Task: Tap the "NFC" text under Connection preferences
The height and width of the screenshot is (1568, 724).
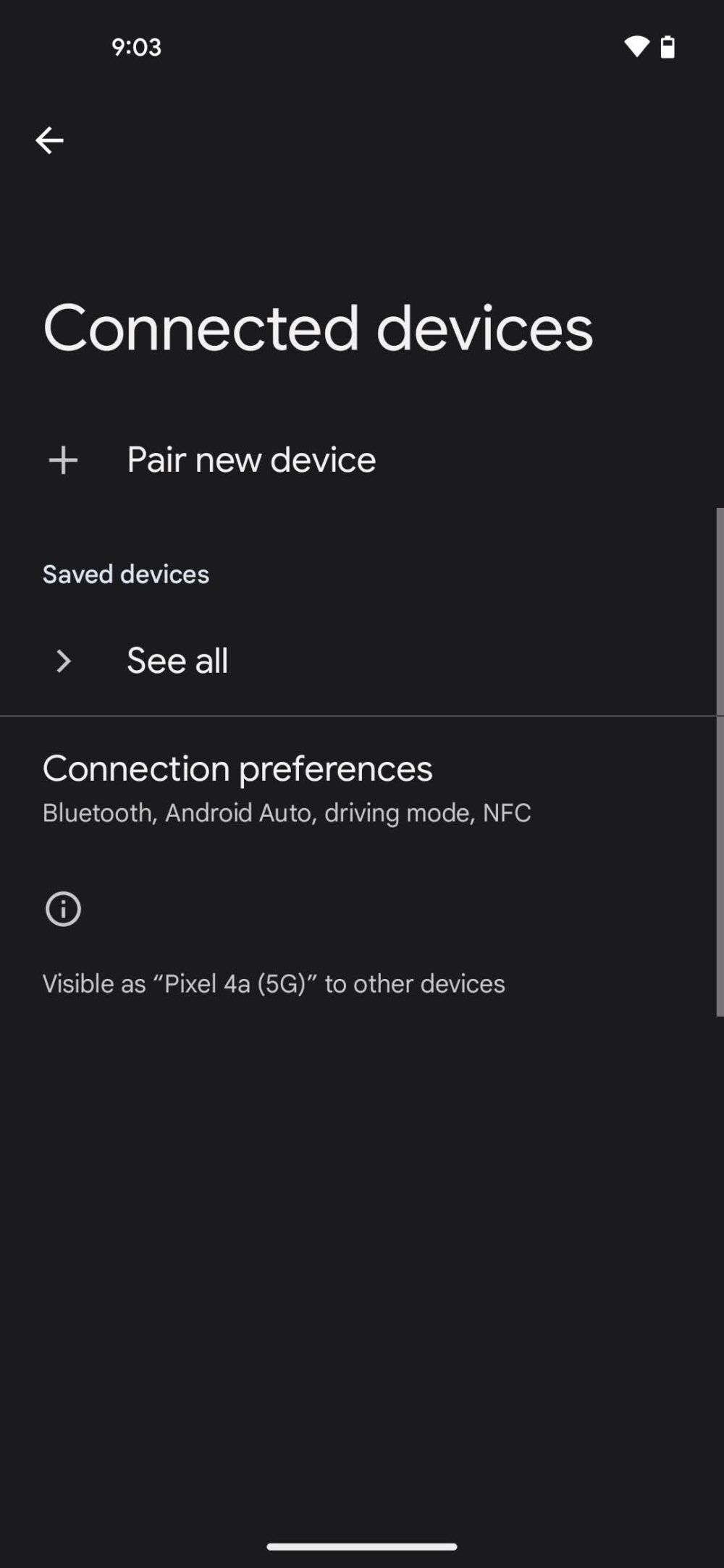Action: [x=507, y=813]
